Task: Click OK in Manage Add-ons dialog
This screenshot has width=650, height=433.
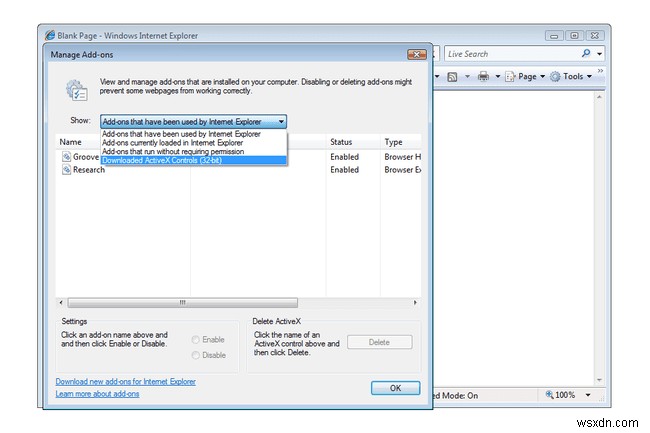Action: pos(395,388)
